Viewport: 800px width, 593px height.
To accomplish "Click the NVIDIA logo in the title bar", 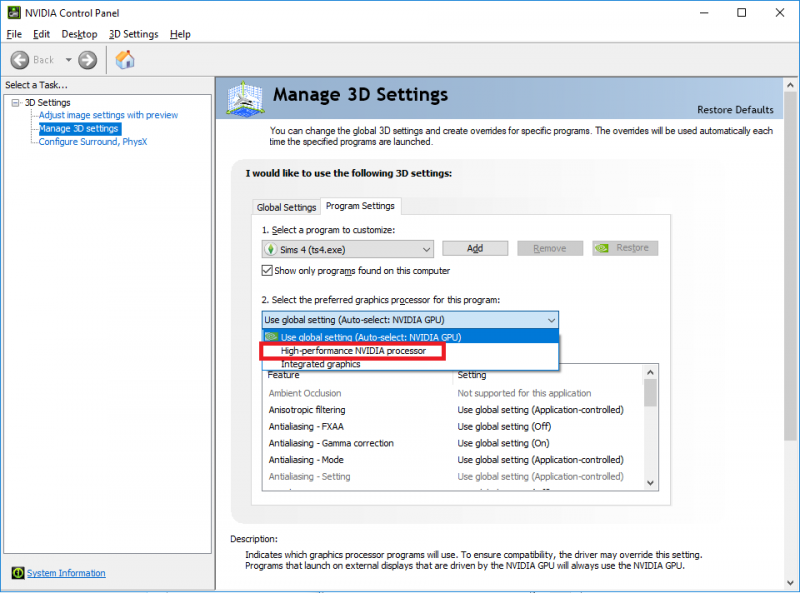I will 12,12.
